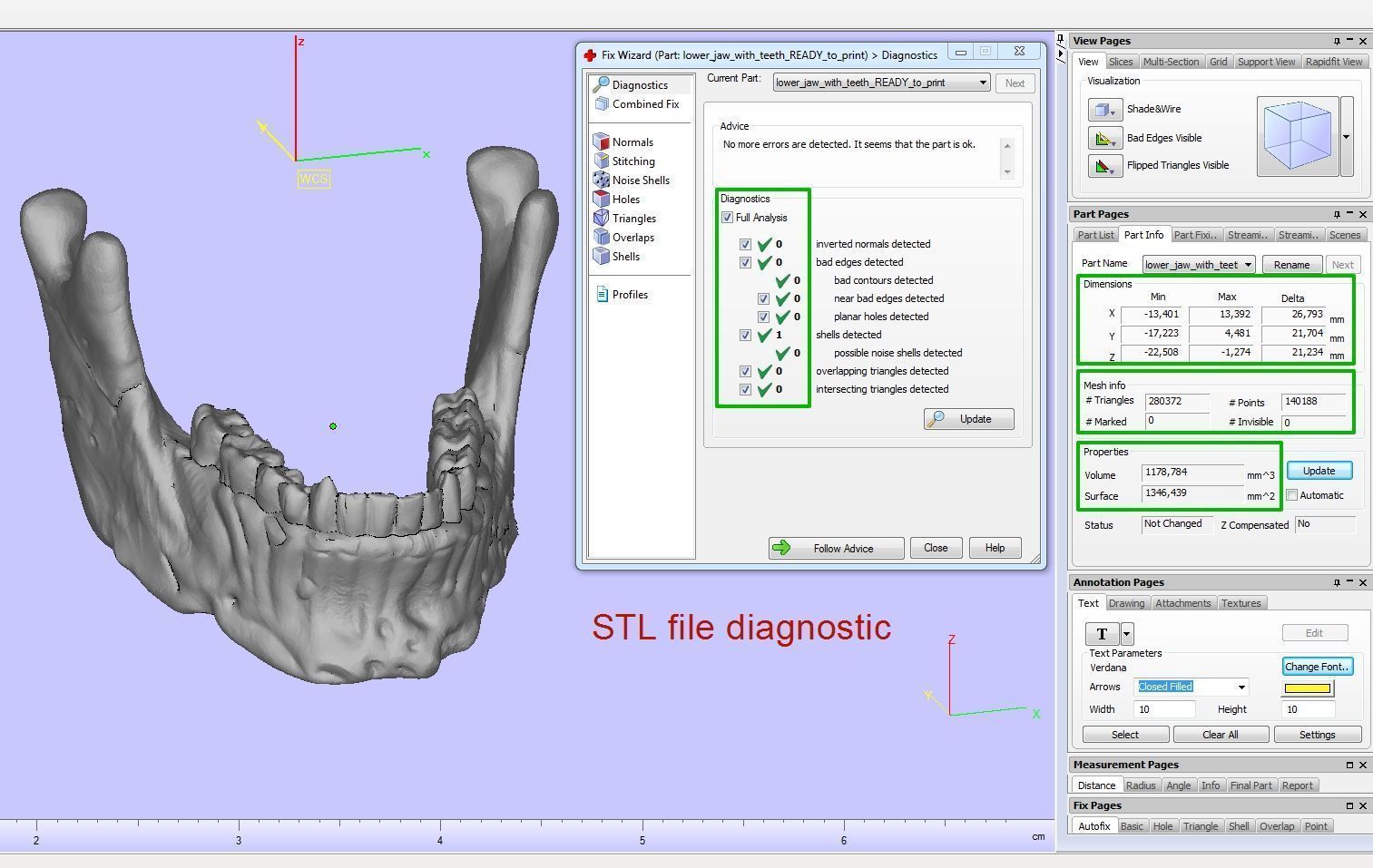Click the yellow arrow color swatch
The height and width of the screenshot is (868, 1373).
click(1308, 688)
